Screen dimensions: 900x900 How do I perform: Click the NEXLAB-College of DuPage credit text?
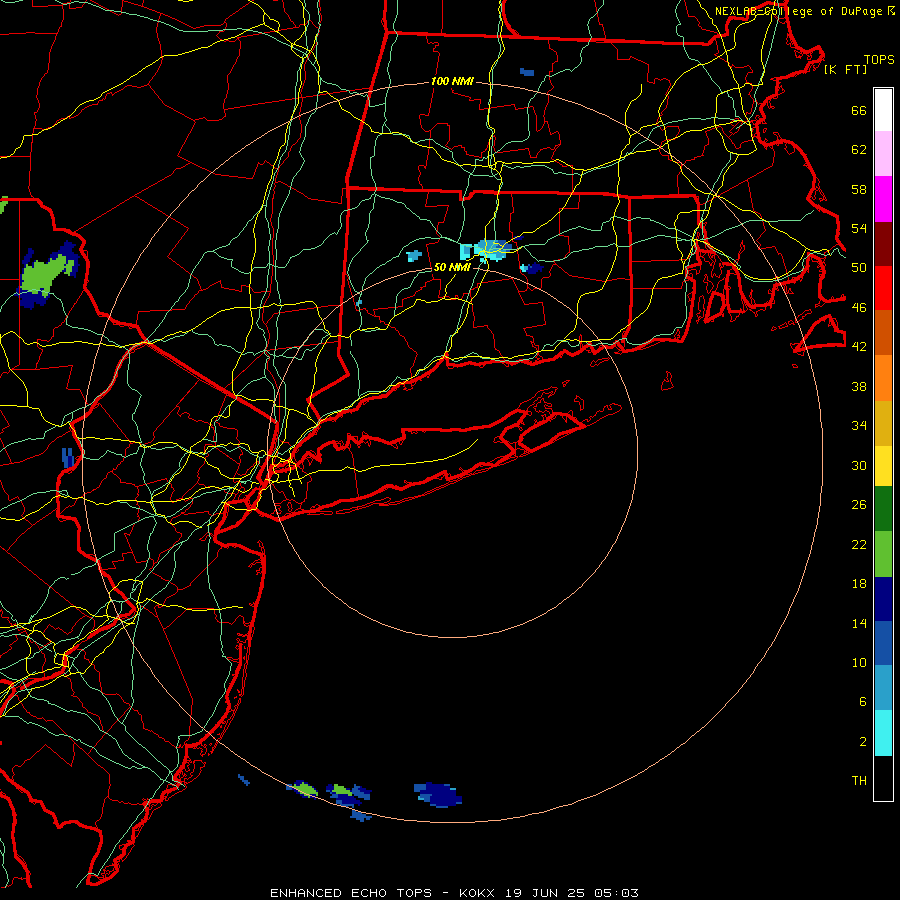point(799,11)
